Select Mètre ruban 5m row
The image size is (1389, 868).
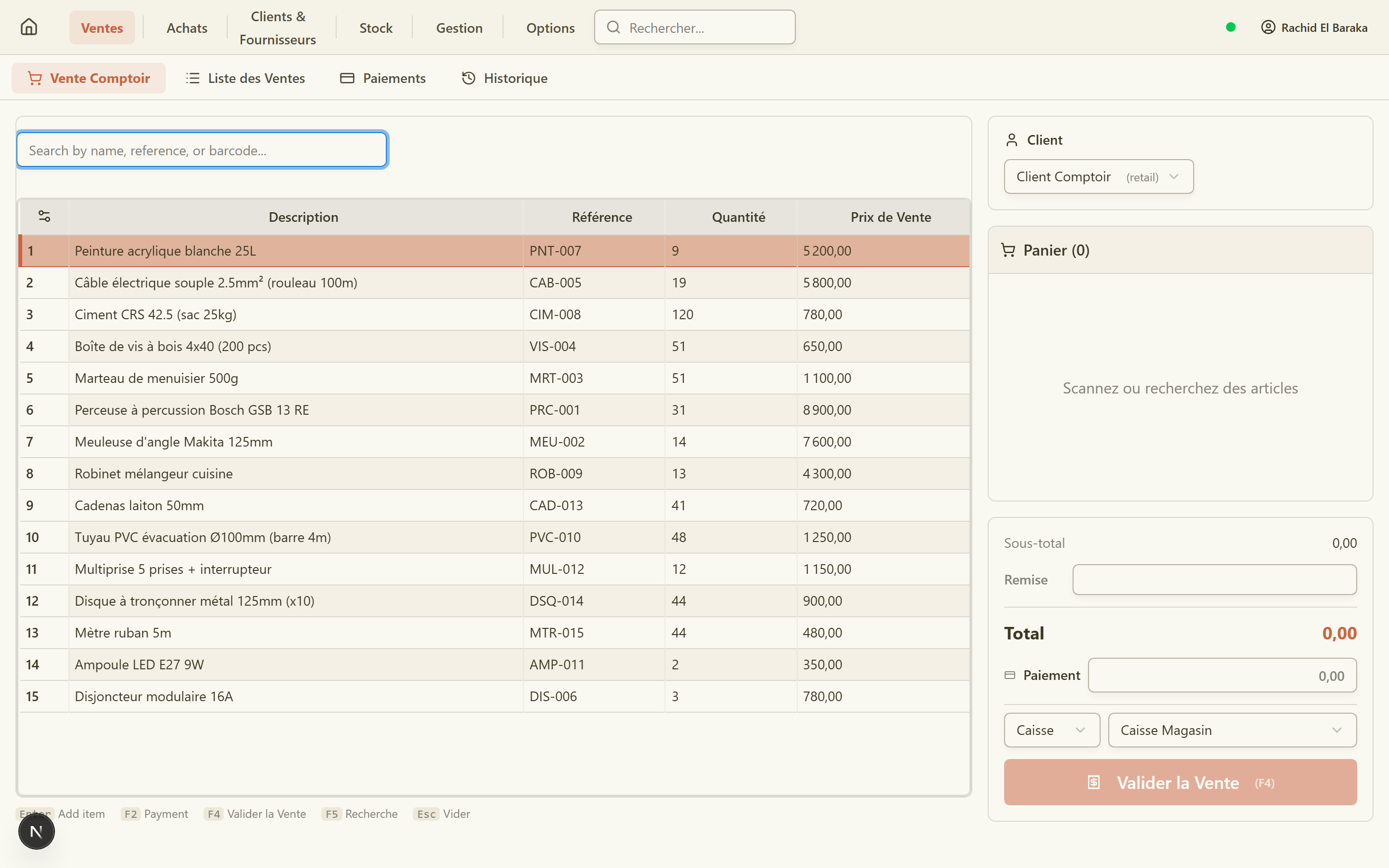pyautogui.click(x=494, y=633)
